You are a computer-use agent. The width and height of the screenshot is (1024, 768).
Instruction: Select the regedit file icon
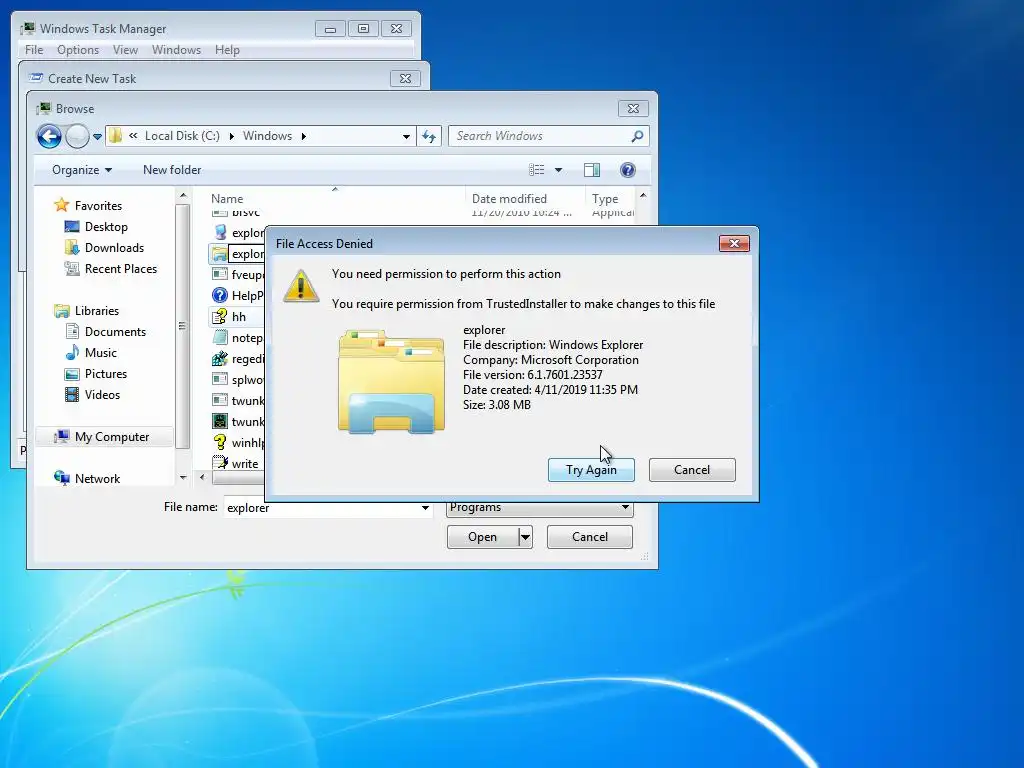220,359
